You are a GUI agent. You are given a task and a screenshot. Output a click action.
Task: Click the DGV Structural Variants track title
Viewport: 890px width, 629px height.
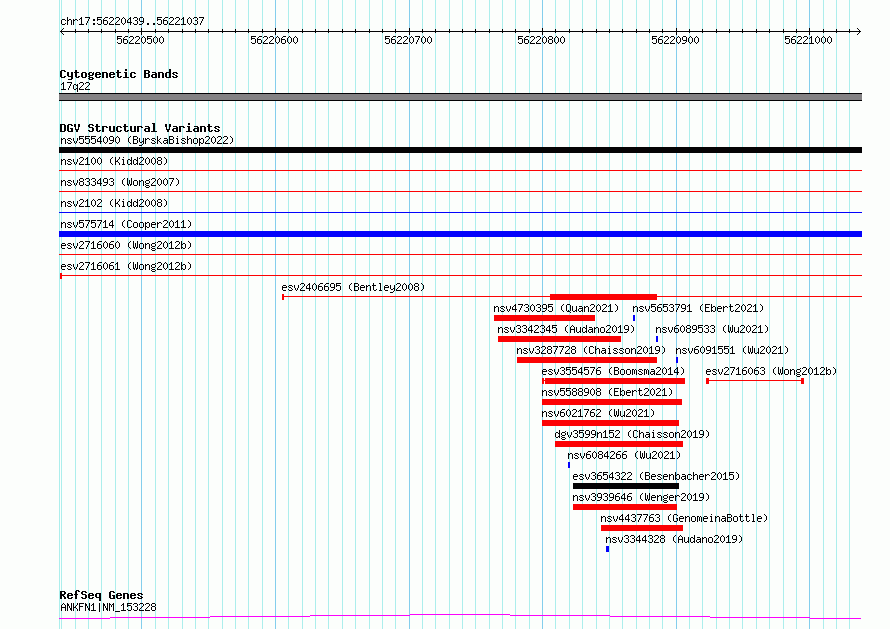point(139,128)
